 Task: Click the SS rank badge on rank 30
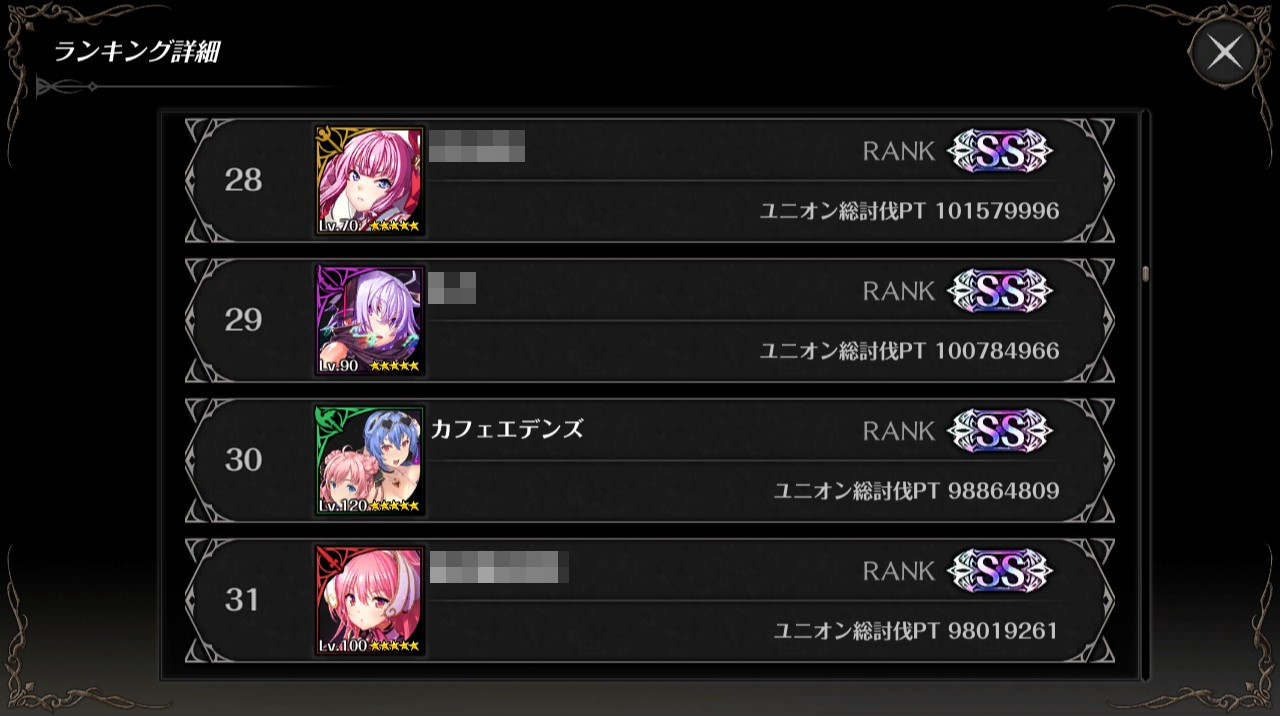(x=999, y=431)
